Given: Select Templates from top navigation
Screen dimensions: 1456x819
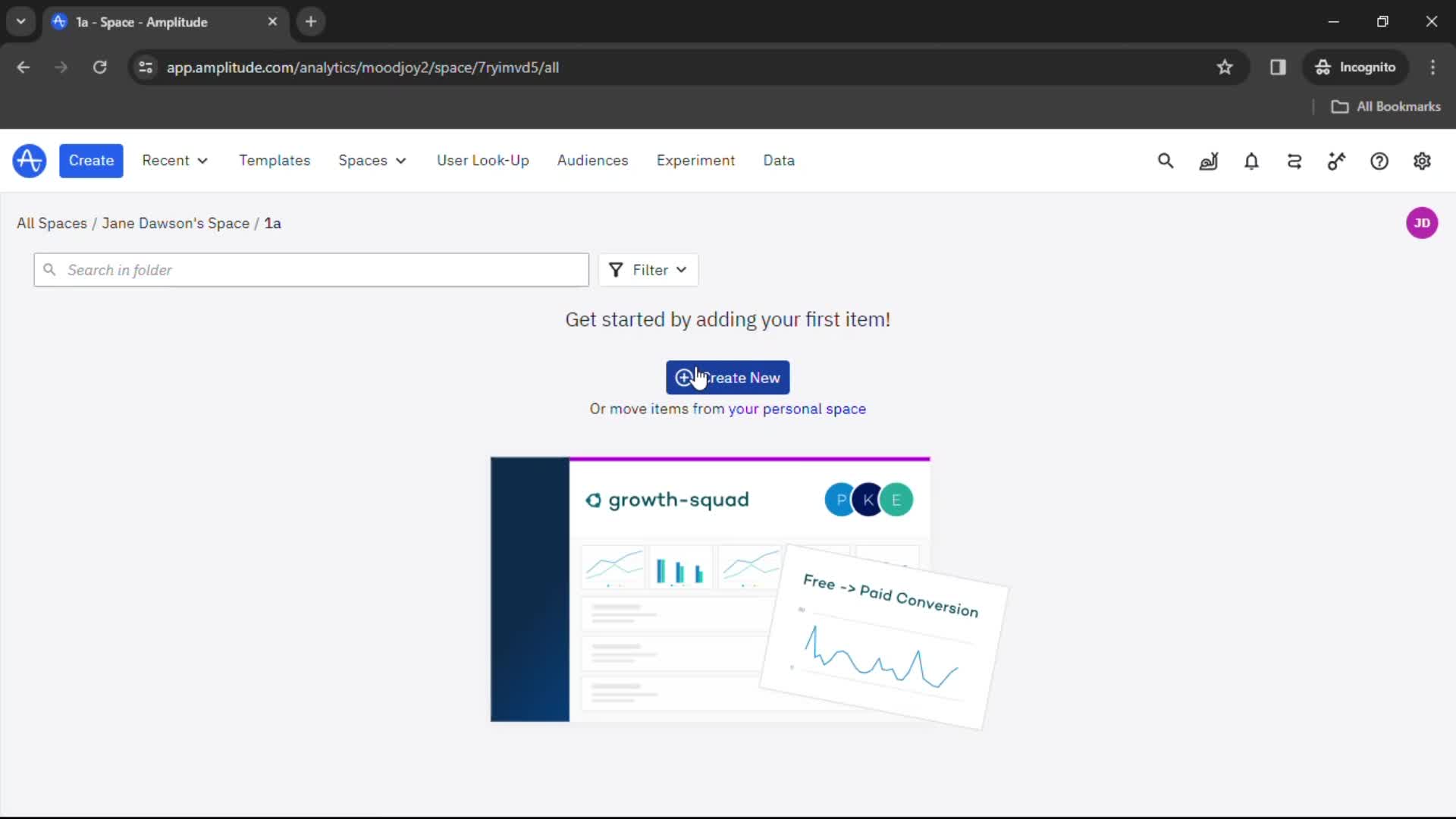Looking at the screenshot, I should (x=274, y=160).
